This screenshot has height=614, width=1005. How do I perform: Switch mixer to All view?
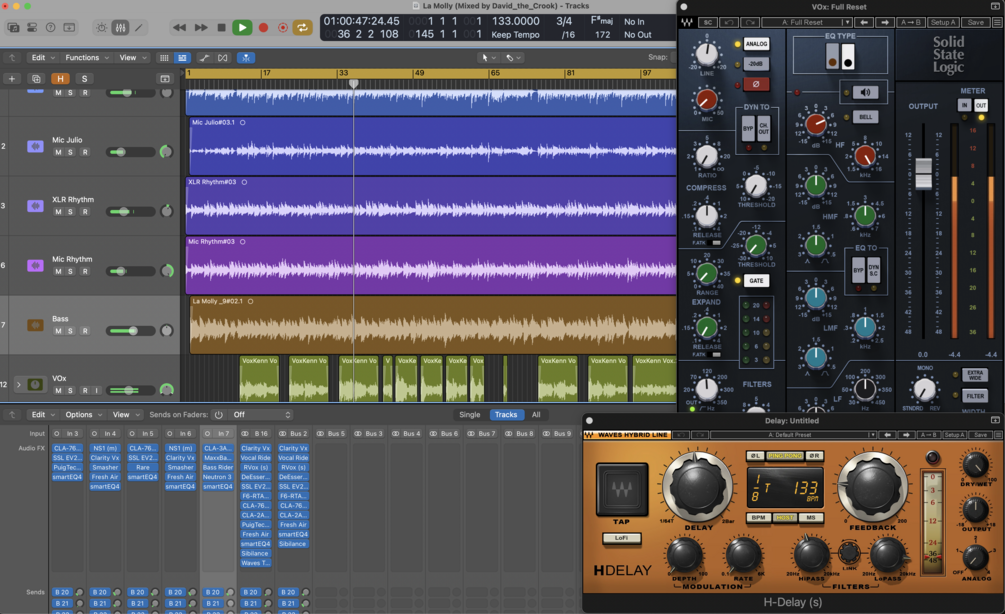tap(536, 415)
